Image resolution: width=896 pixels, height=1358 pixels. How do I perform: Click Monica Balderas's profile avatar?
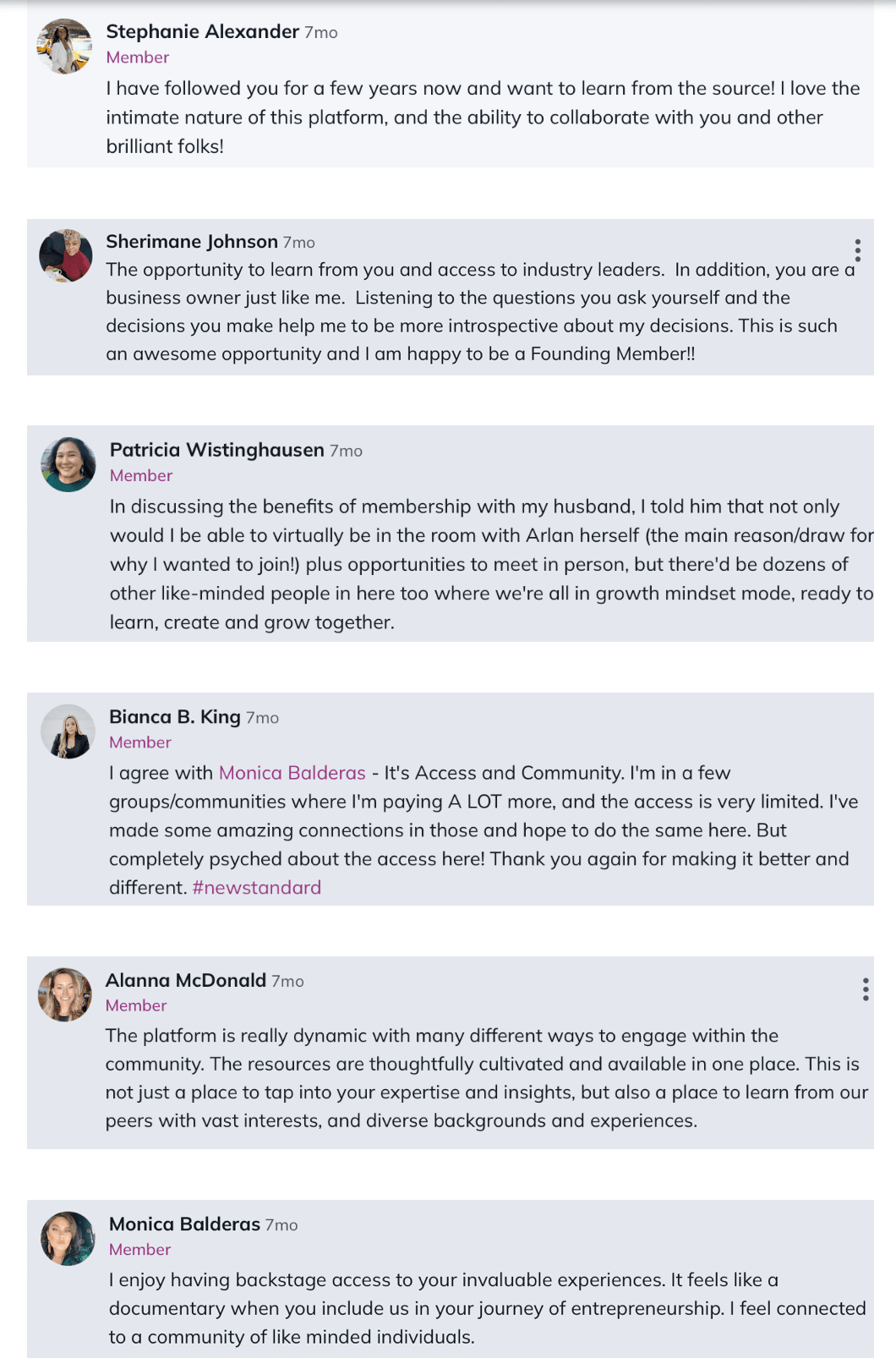[x=68, y=1239]
